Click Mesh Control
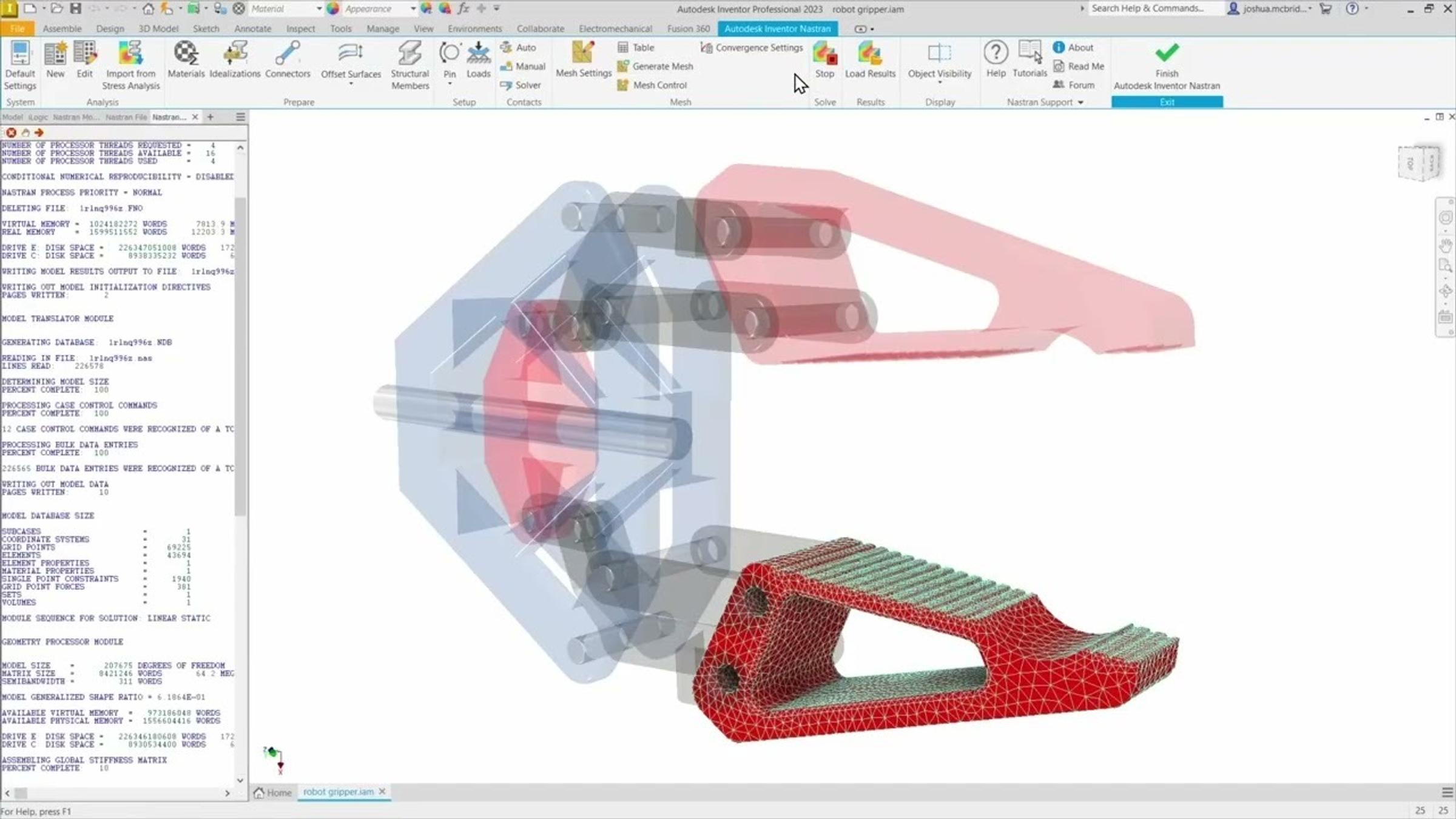 tap(652, 85)
